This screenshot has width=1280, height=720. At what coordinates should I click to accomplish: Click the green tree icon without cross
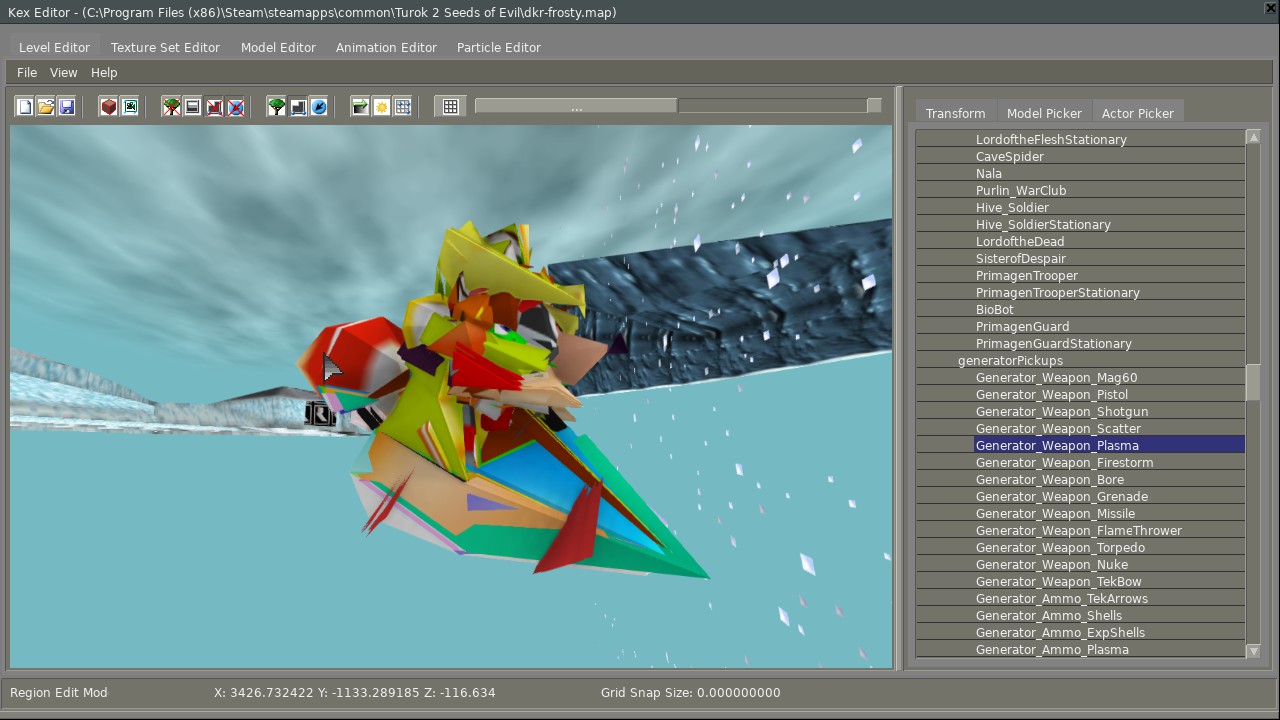[277, 107]
